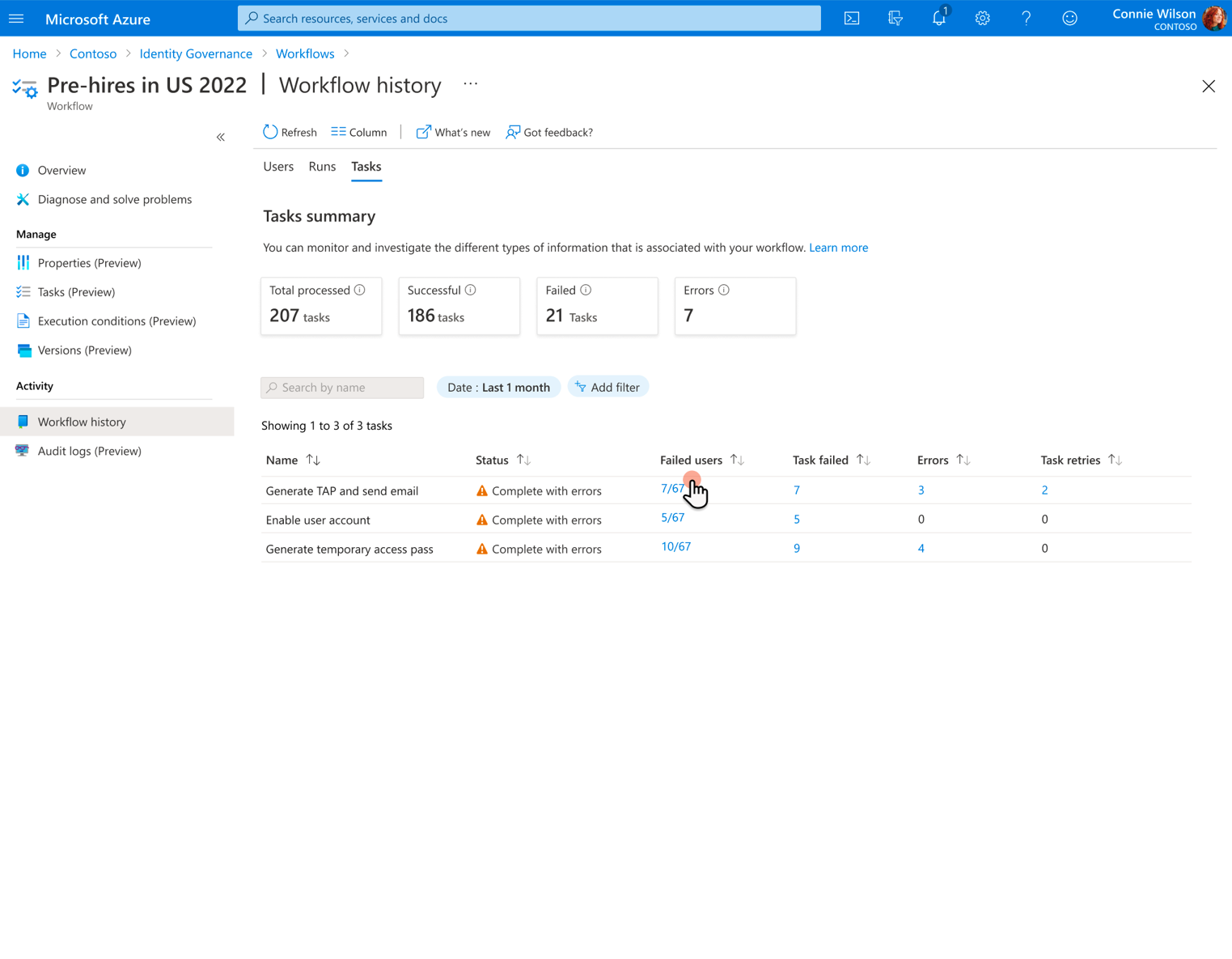Toggle sorting on the Errors column
Screen dimensions: 1232x959
pos(963,460)
